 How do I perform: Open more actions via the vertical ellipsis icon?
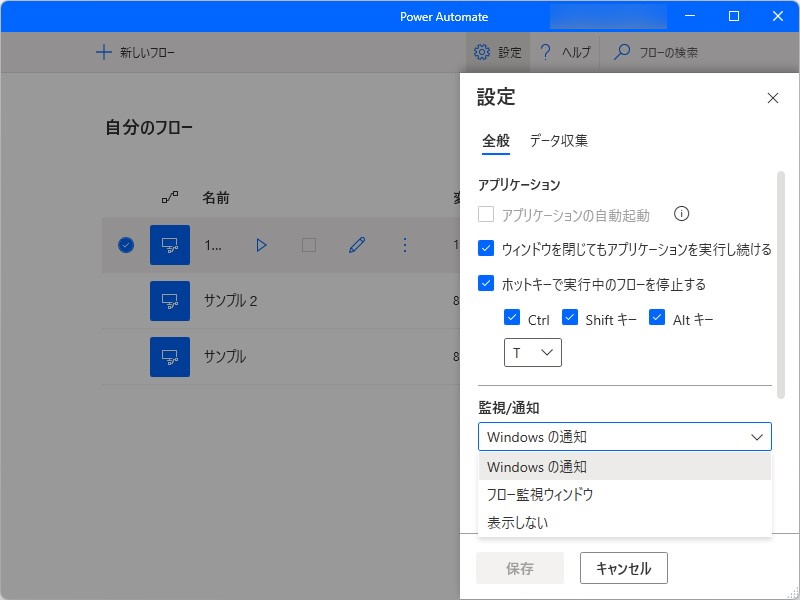pos(405,245)
